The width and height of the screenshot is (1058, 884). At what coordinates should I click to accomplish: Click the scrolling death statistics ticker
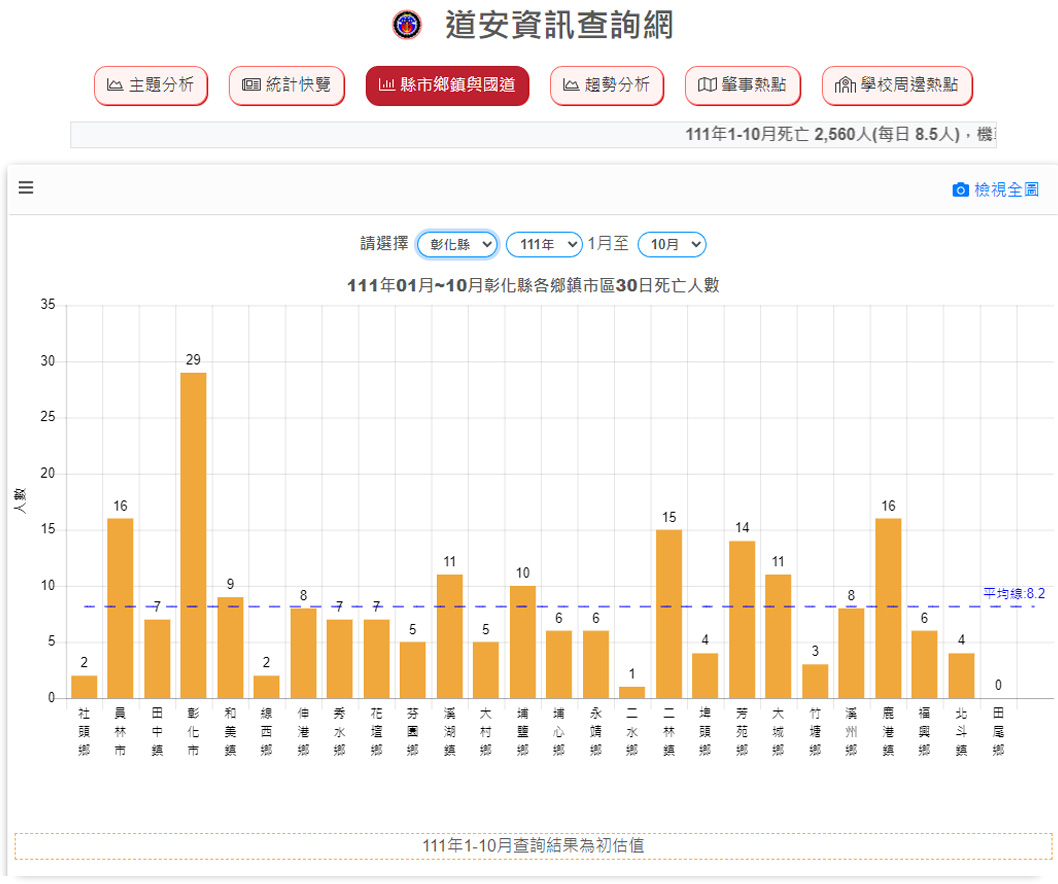coord(533,135)
